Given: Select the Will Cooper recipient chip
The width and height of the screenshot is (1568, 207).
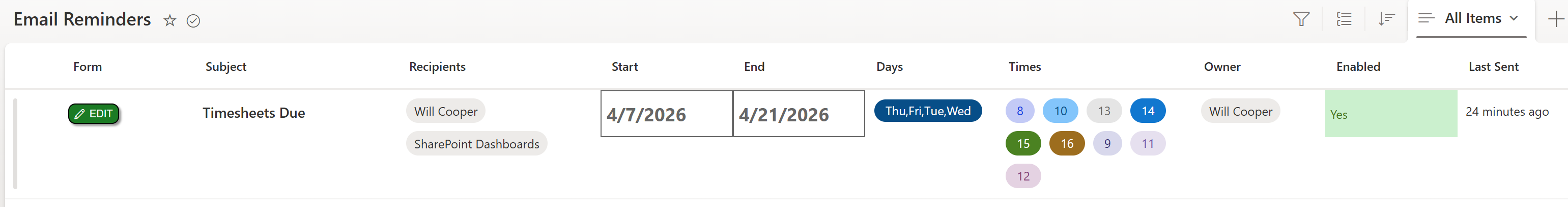Looking at the screenshot, I should click(x=446, y=111).
